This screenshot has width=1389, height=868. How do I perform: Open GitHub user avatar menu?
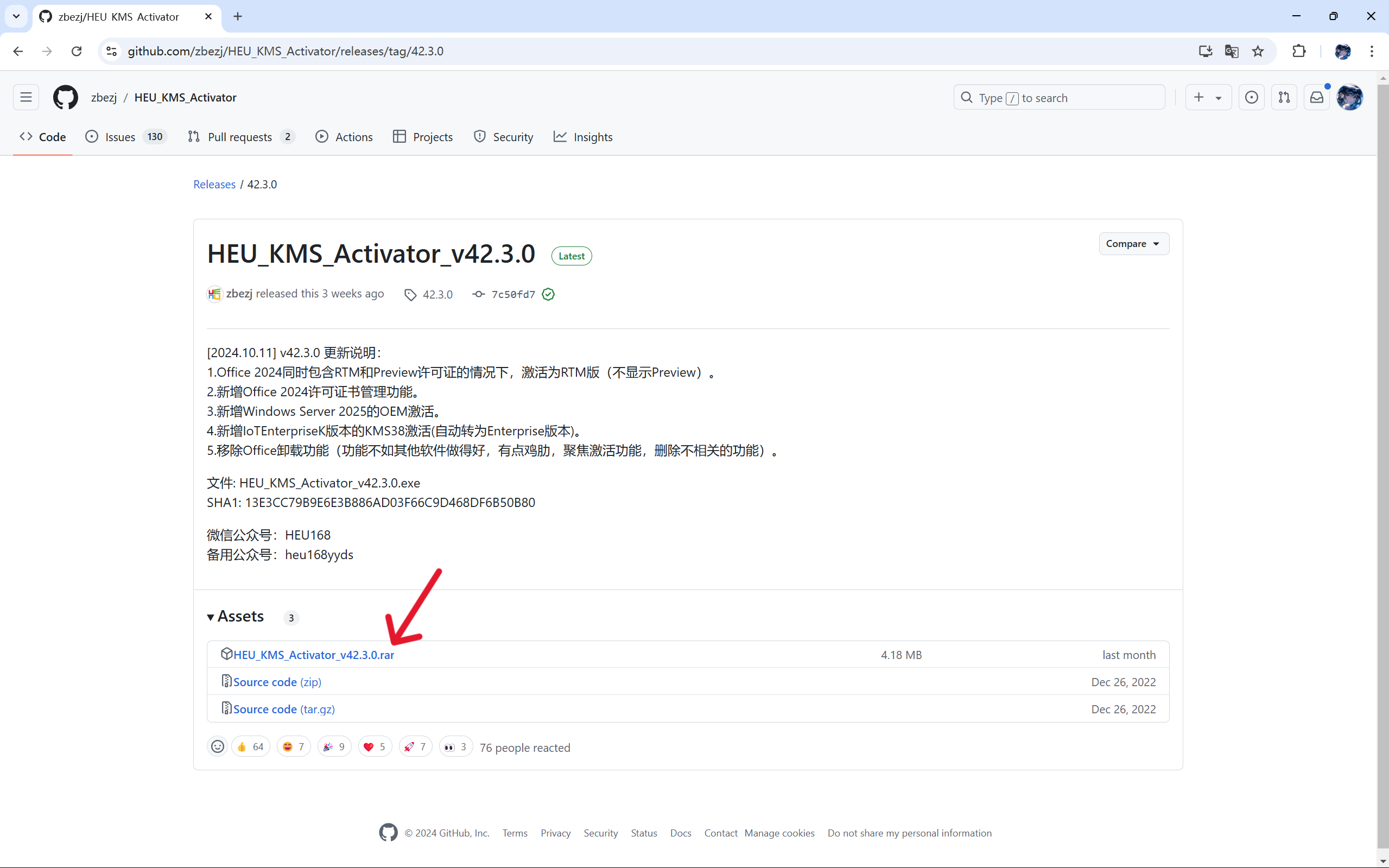tap(1349, 98)
